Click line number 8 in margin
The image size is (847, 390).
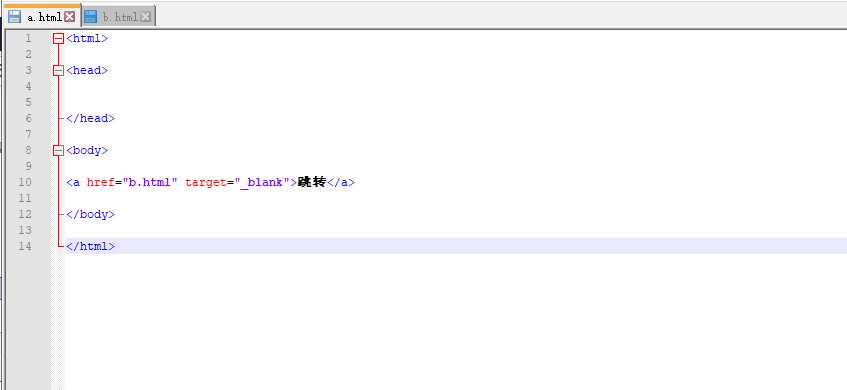(x=28, y=150)
